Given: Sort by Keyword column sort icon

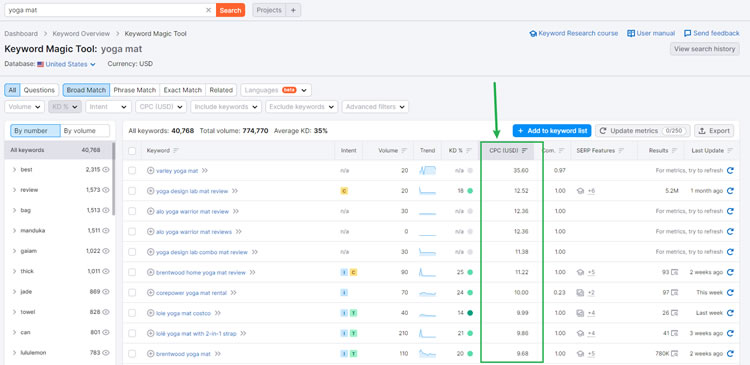Looking at the screenshot, I should tap(176, 150).
